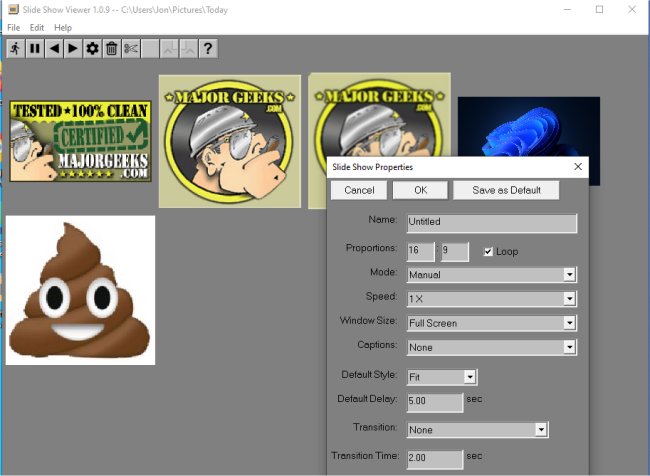Maximize the Slide Show Viewer window
The image size is (650, 476).
point(599,9)
